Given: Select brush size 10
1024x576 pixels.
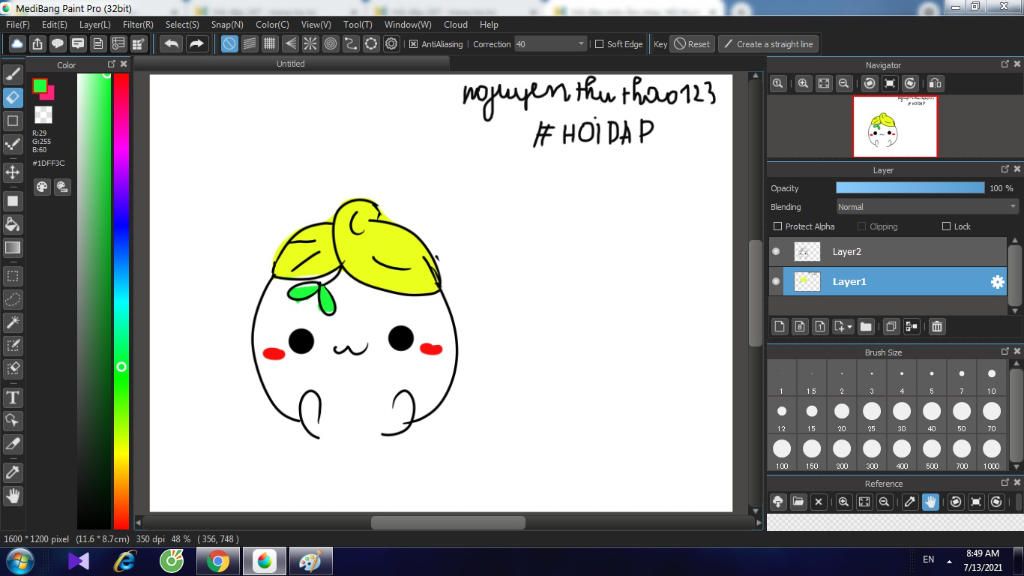Looking at the screenshot, I should (991, 377).
